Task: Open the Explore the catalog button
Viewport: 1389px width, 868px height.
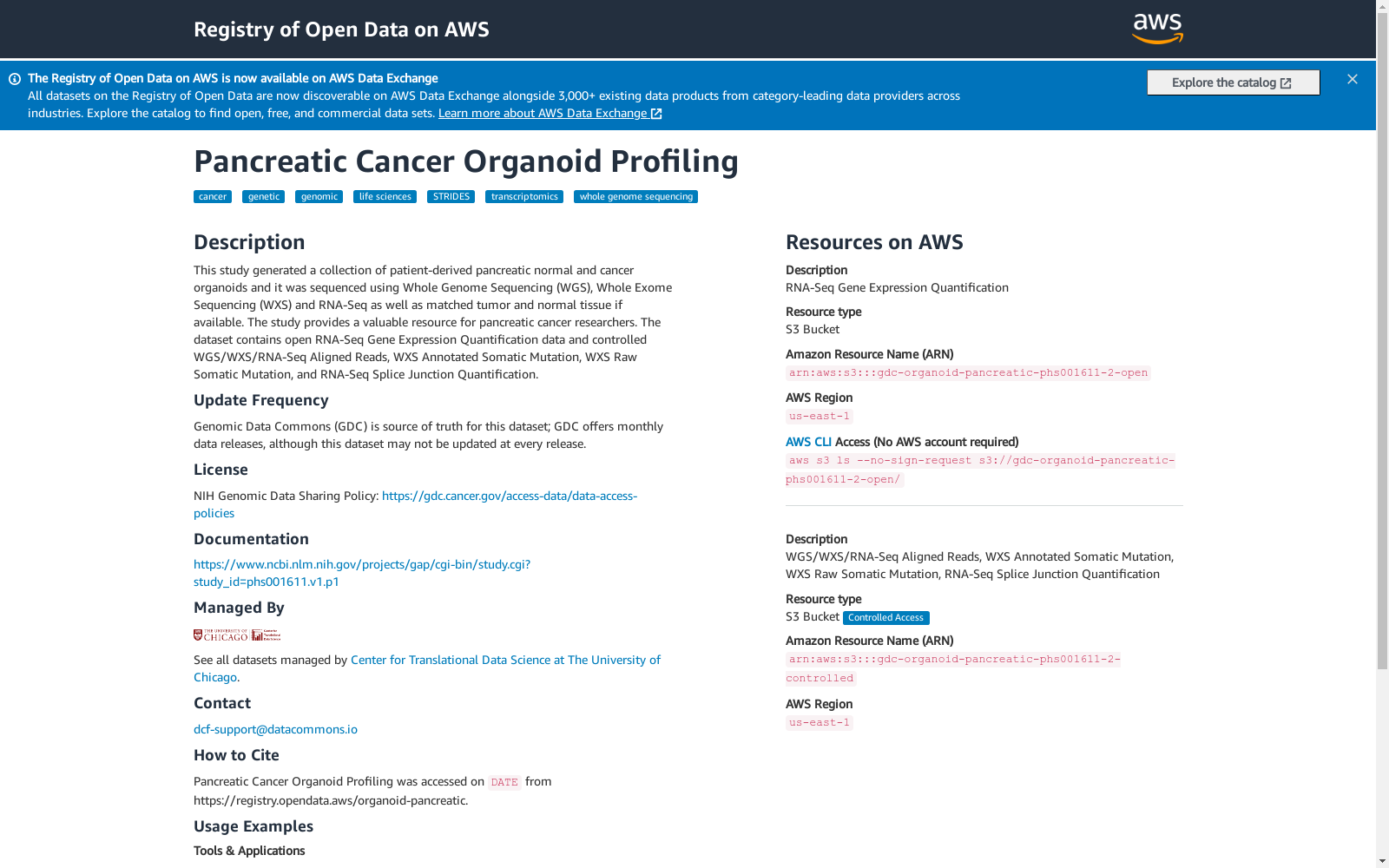Action: (1233, 82)
